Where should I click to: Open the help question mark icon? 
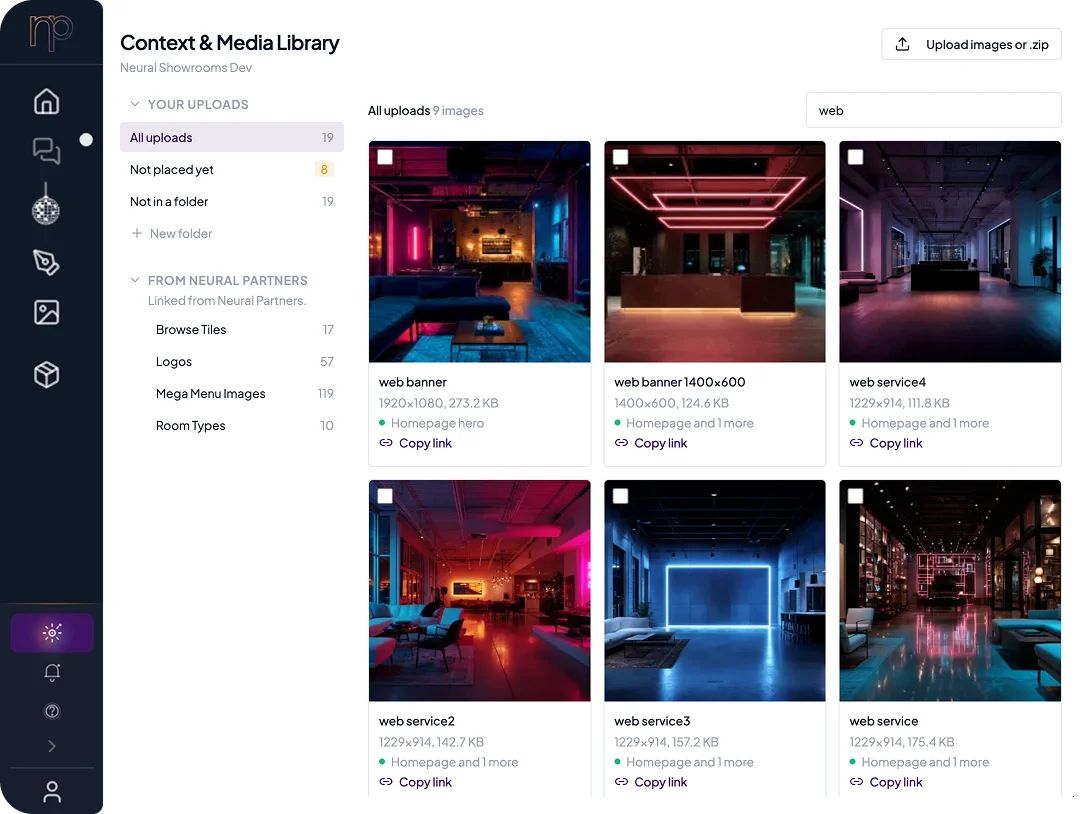tap(52, 711)
